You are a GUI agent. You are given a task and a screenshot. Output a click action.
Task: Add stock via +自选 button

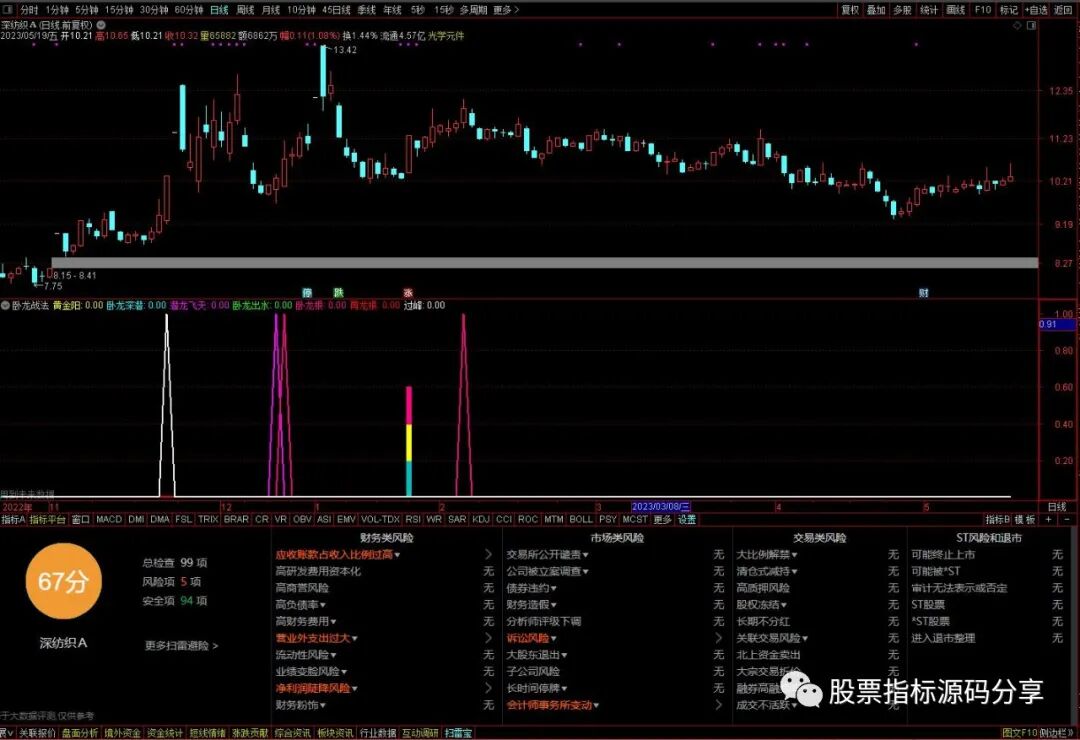pyautogui.click(x=1036, y=10)
